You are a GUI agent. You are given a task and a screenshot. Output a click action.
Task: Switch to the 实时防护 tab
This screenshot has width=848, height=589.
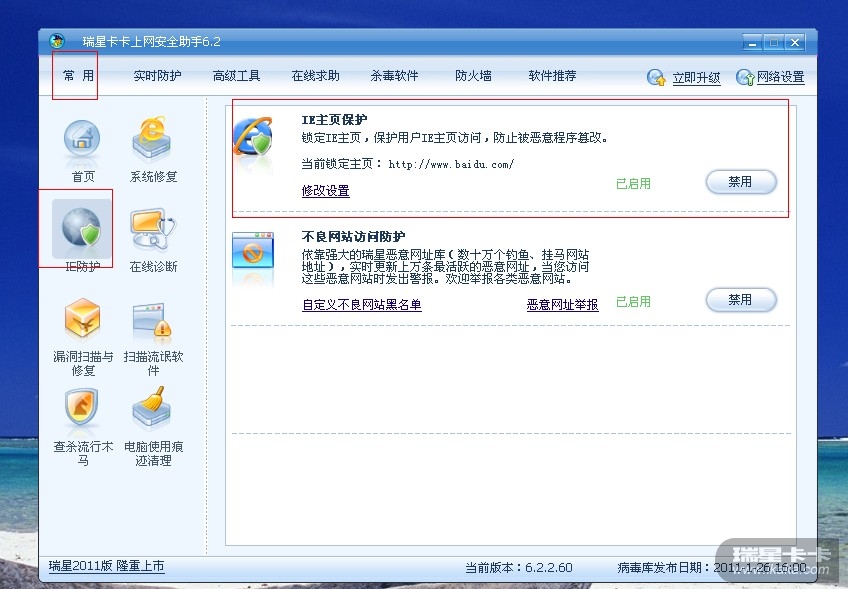[157, 76]
